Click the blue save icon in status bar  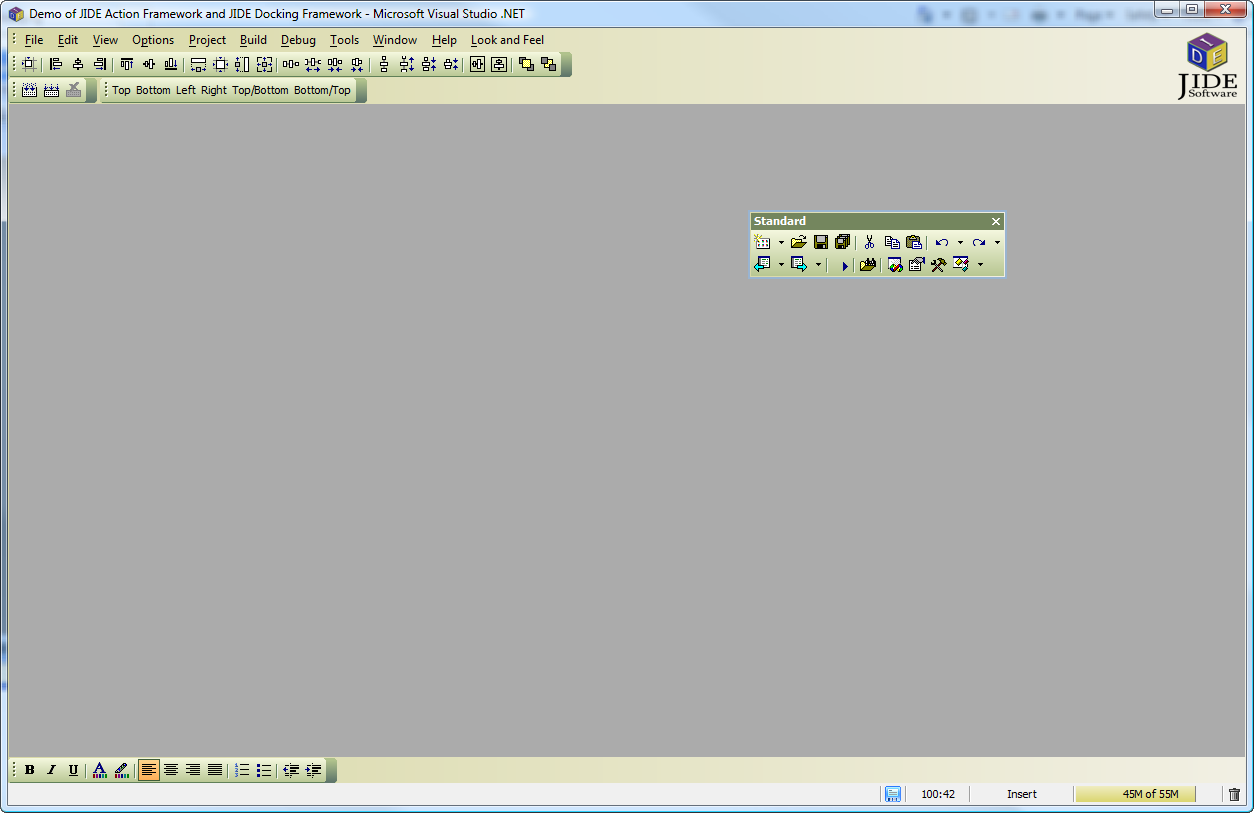pos(893,794)
